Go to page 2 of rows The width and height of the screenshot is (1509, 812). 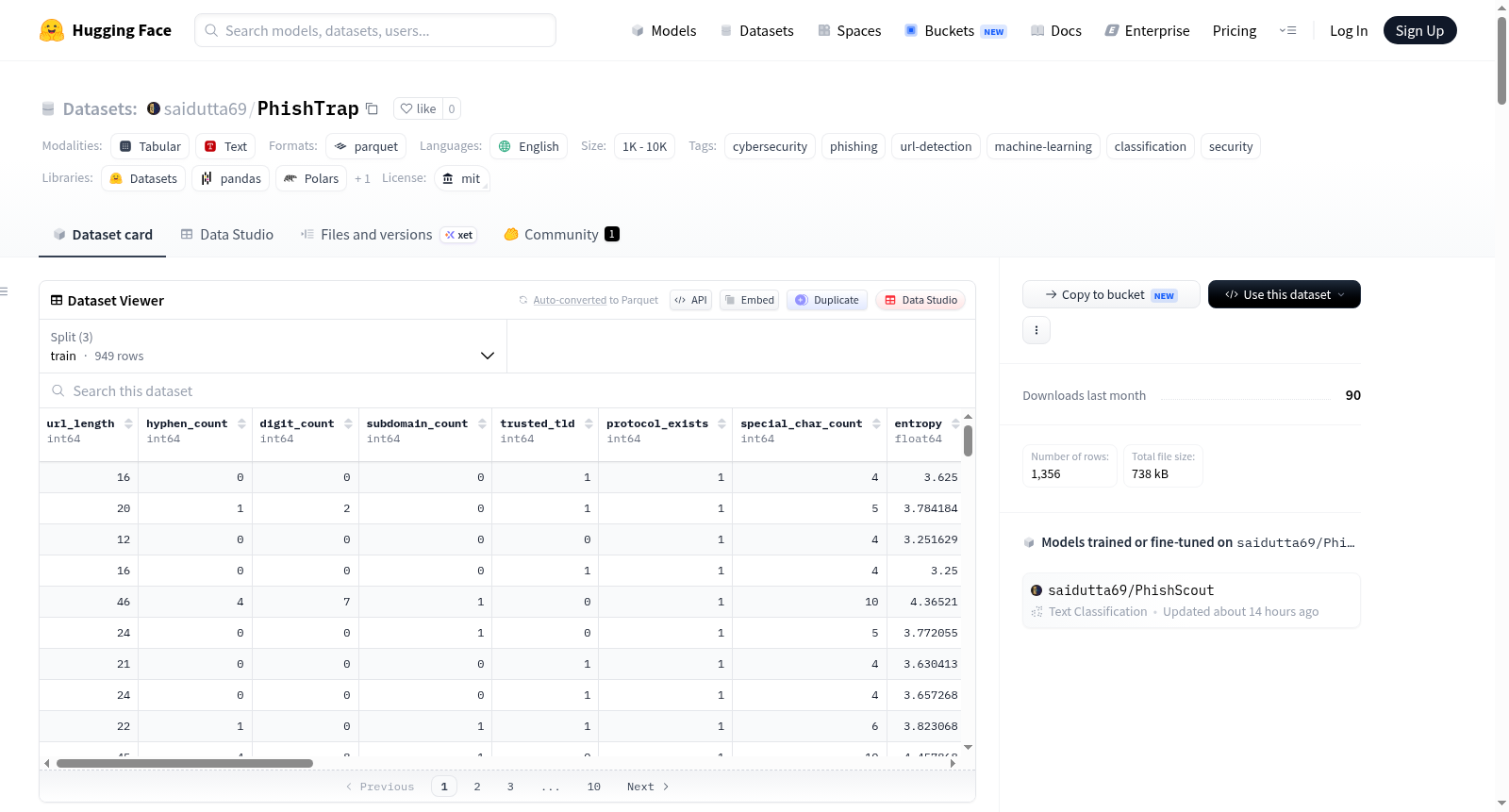click(x=477, y=787)
